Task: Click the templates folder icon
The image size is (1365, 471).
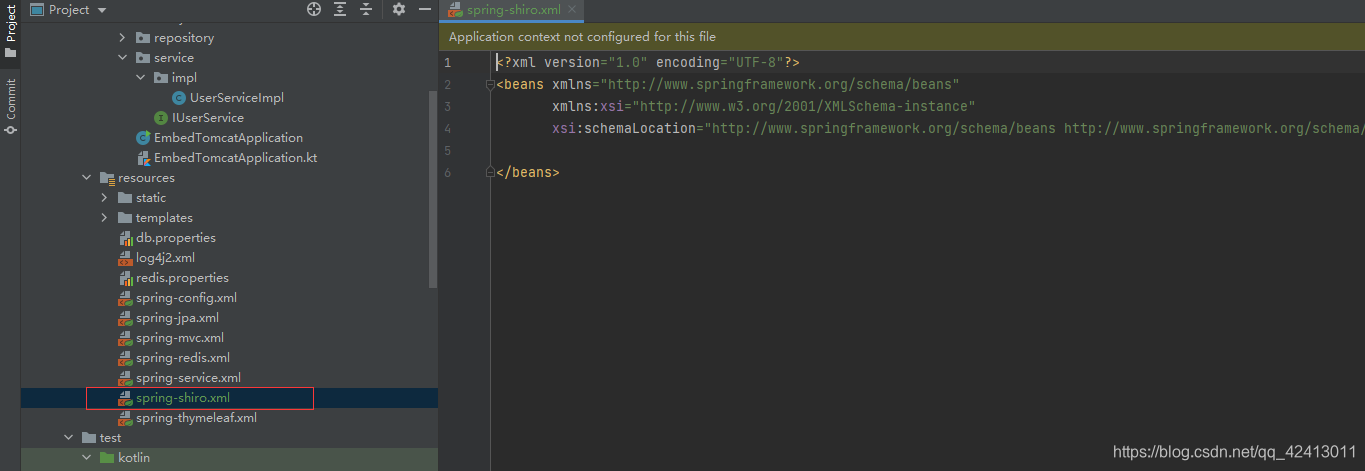Action: 125,217
